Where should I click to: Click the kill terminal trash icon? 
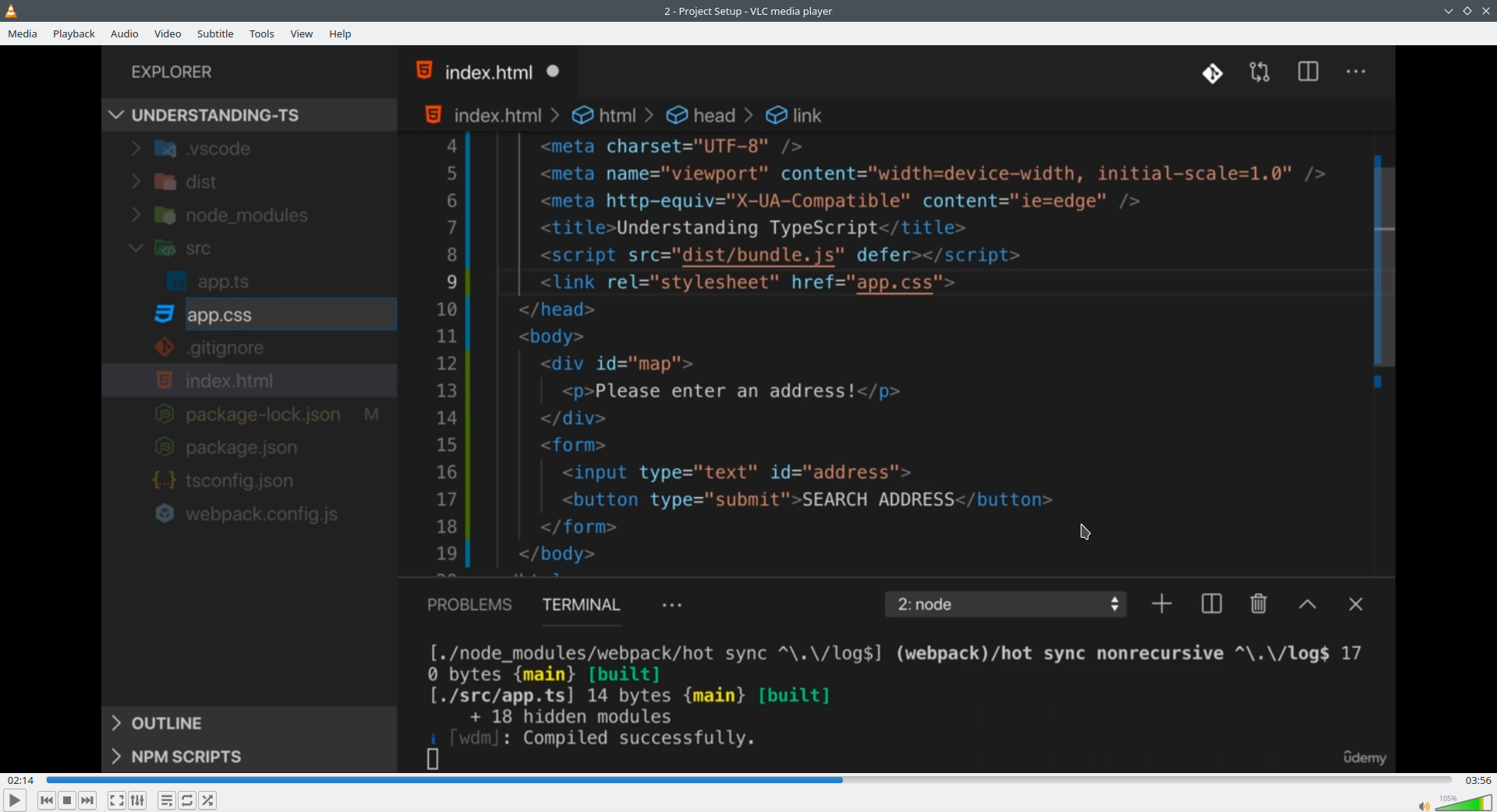1258,604
